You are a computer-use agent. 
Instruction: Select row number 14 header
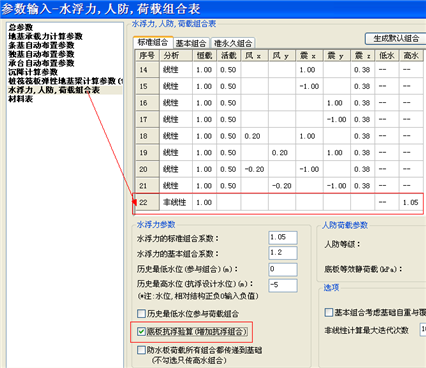coord(147,70)
